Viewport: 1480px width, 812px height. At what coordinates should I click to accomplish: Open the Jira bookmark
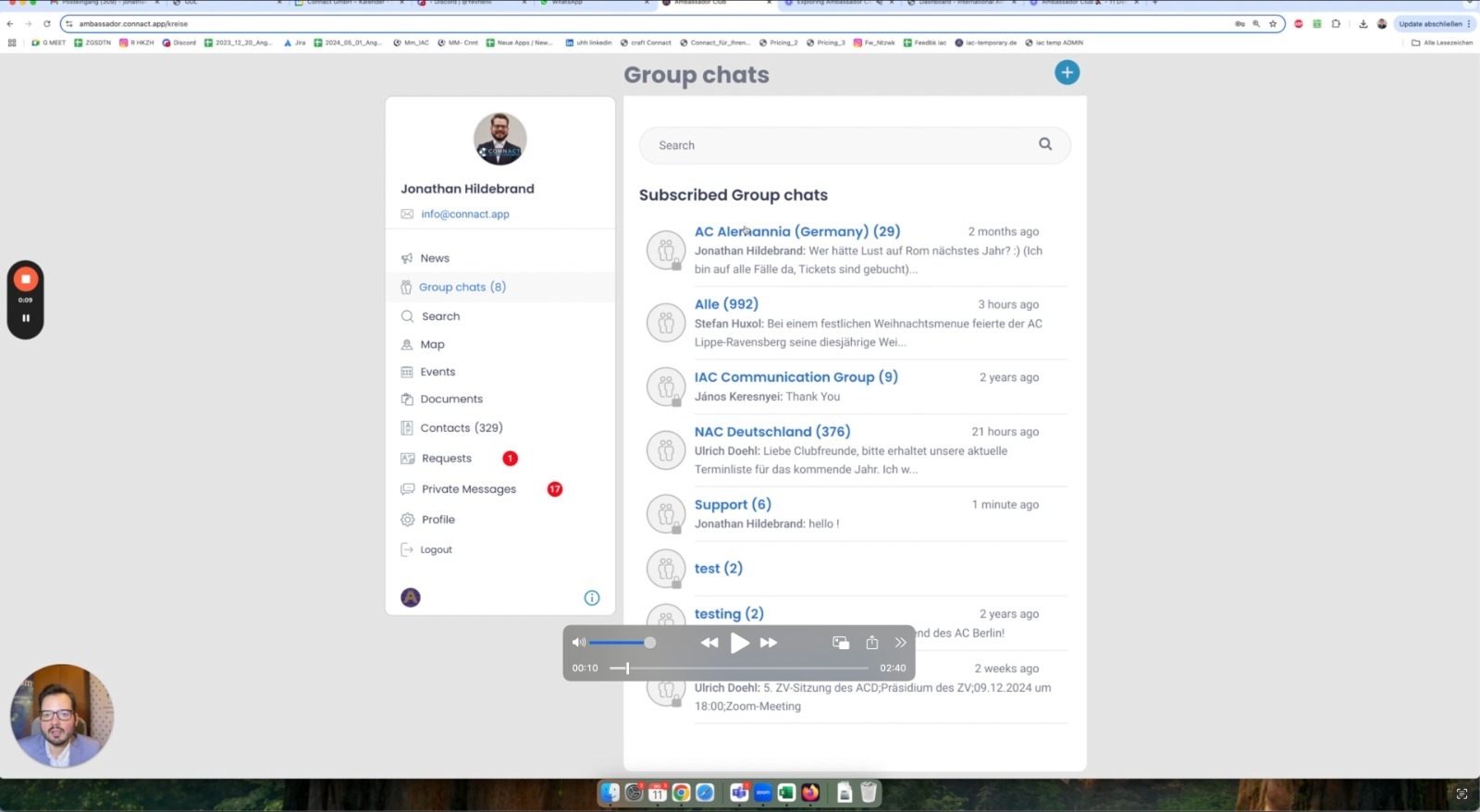[x=295, y=43]
